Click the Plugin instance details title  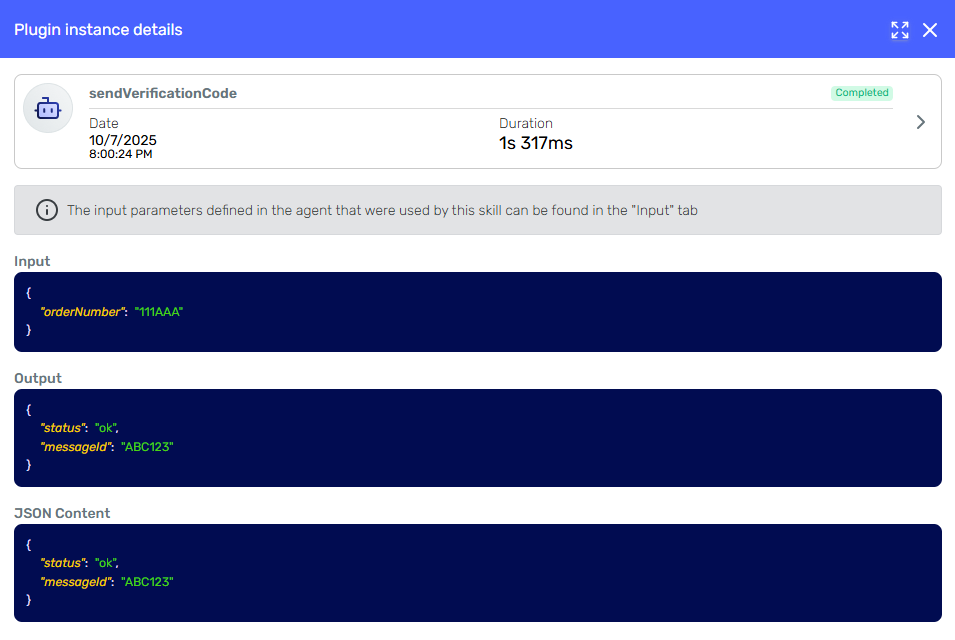coord(98,30)
